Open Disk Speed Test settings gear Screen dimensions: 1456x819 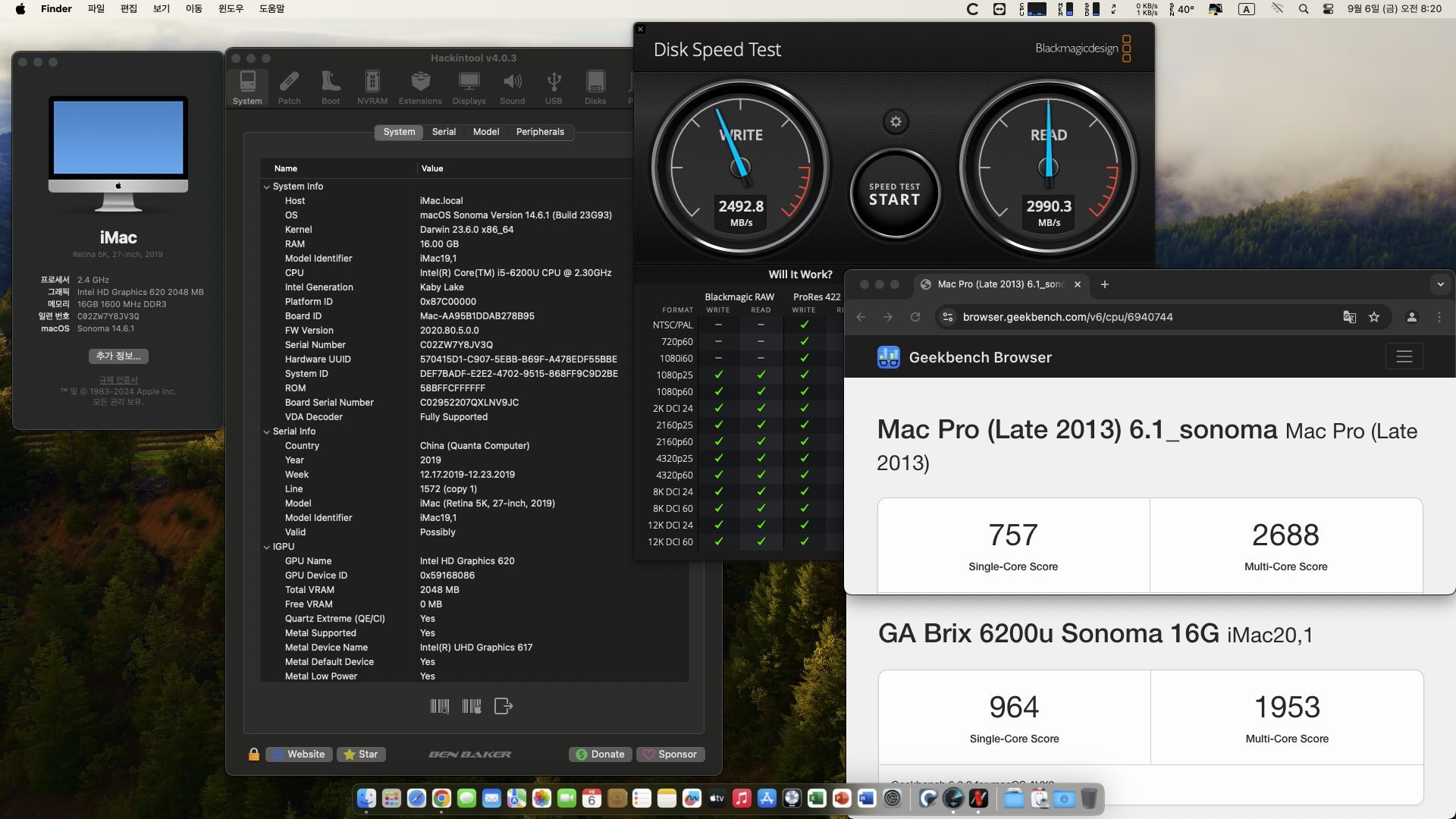click(896, 121)
